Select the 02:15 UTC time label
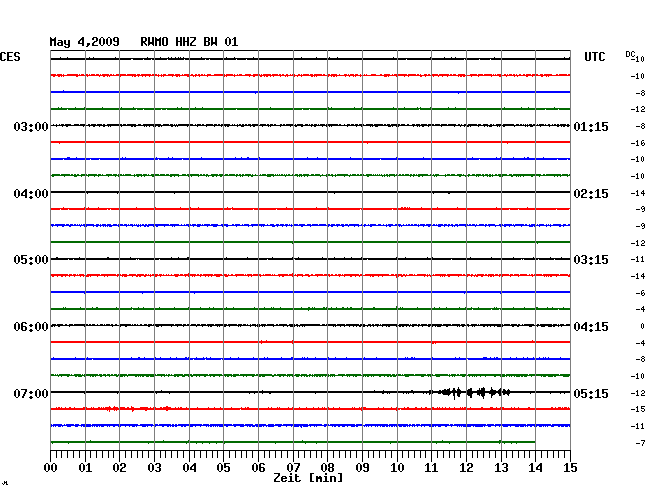This screenshot has height=494, width=650. click(591, 194)
